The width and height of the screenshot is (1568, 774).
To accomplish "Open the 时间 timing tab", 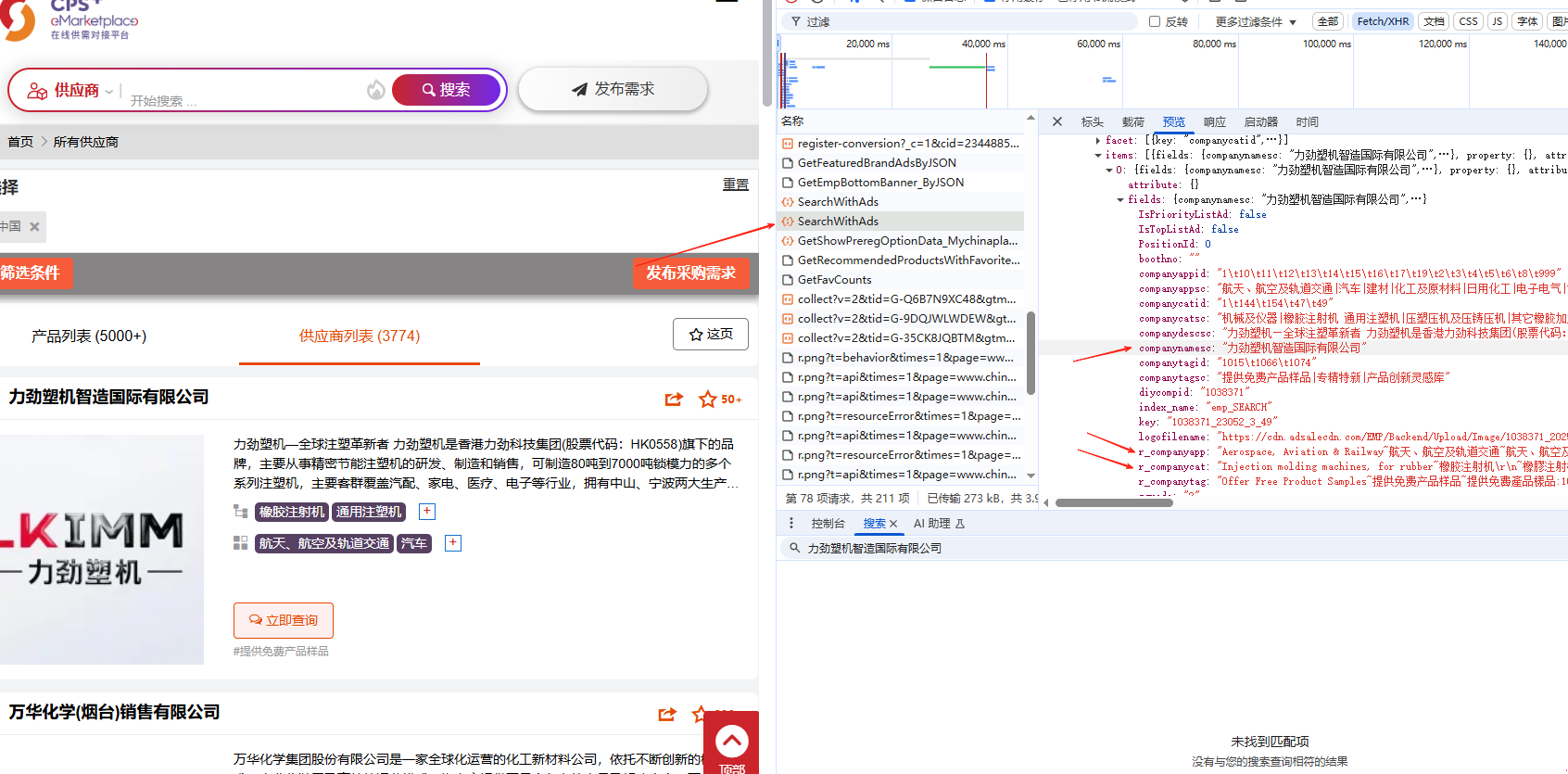I will point(1308,121).
